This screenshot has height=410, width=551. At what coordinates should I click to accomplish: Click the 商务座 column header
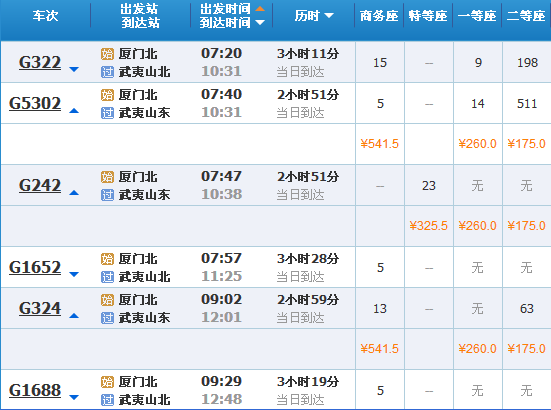379,16
